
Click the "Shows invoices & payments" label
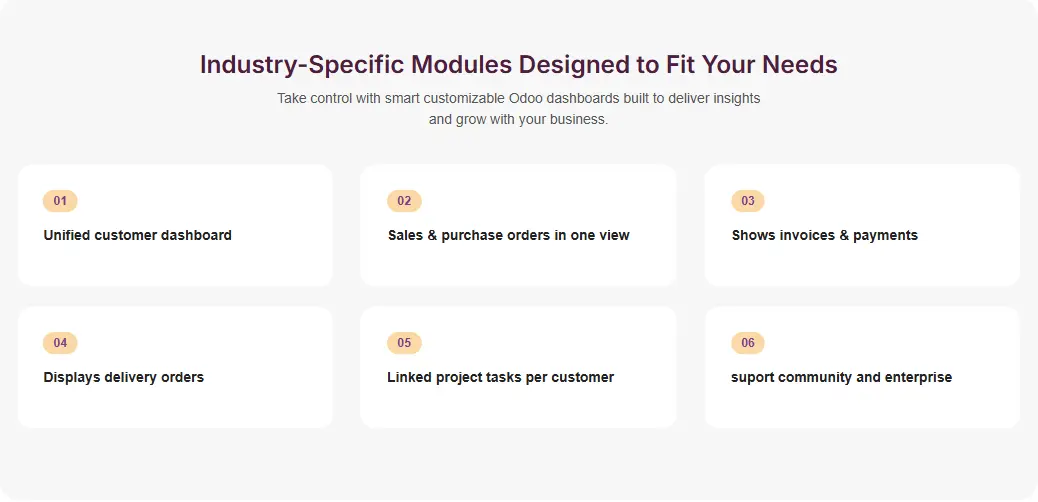pos(824,236)
